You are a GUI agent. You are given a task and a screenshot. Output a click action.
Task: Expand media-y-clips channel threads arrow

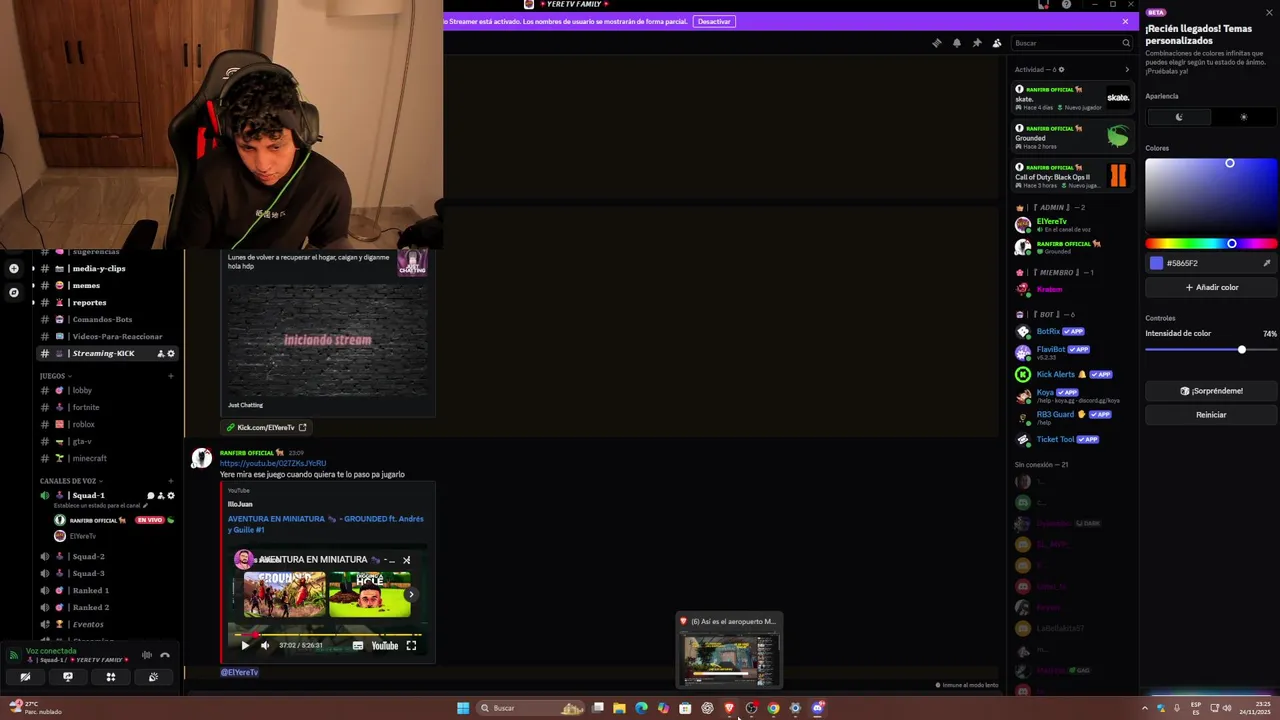[33, 269]
